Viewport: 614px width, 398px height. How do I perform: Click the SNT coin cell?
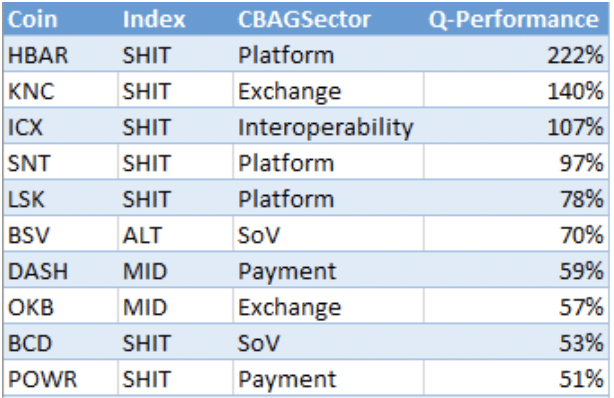click(60, 162)
